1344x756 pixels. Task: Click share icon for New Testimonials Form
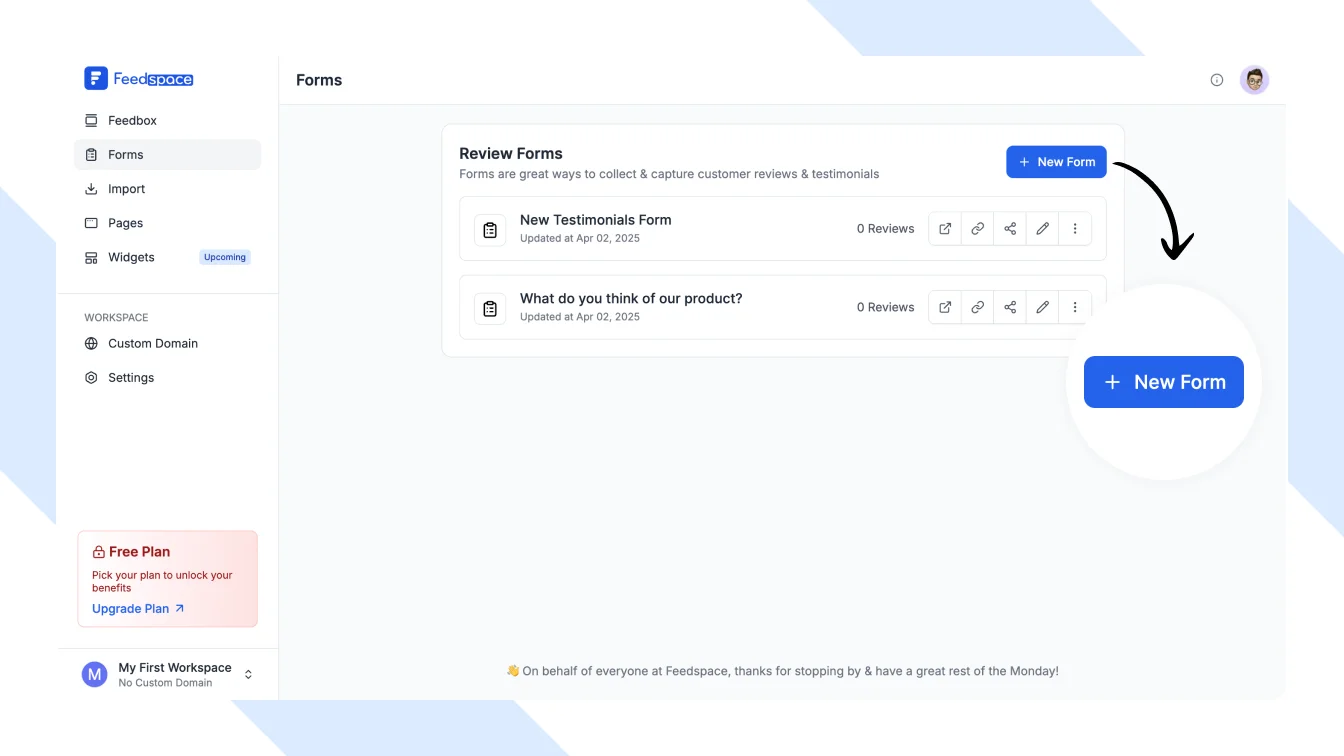[1010, 229]
